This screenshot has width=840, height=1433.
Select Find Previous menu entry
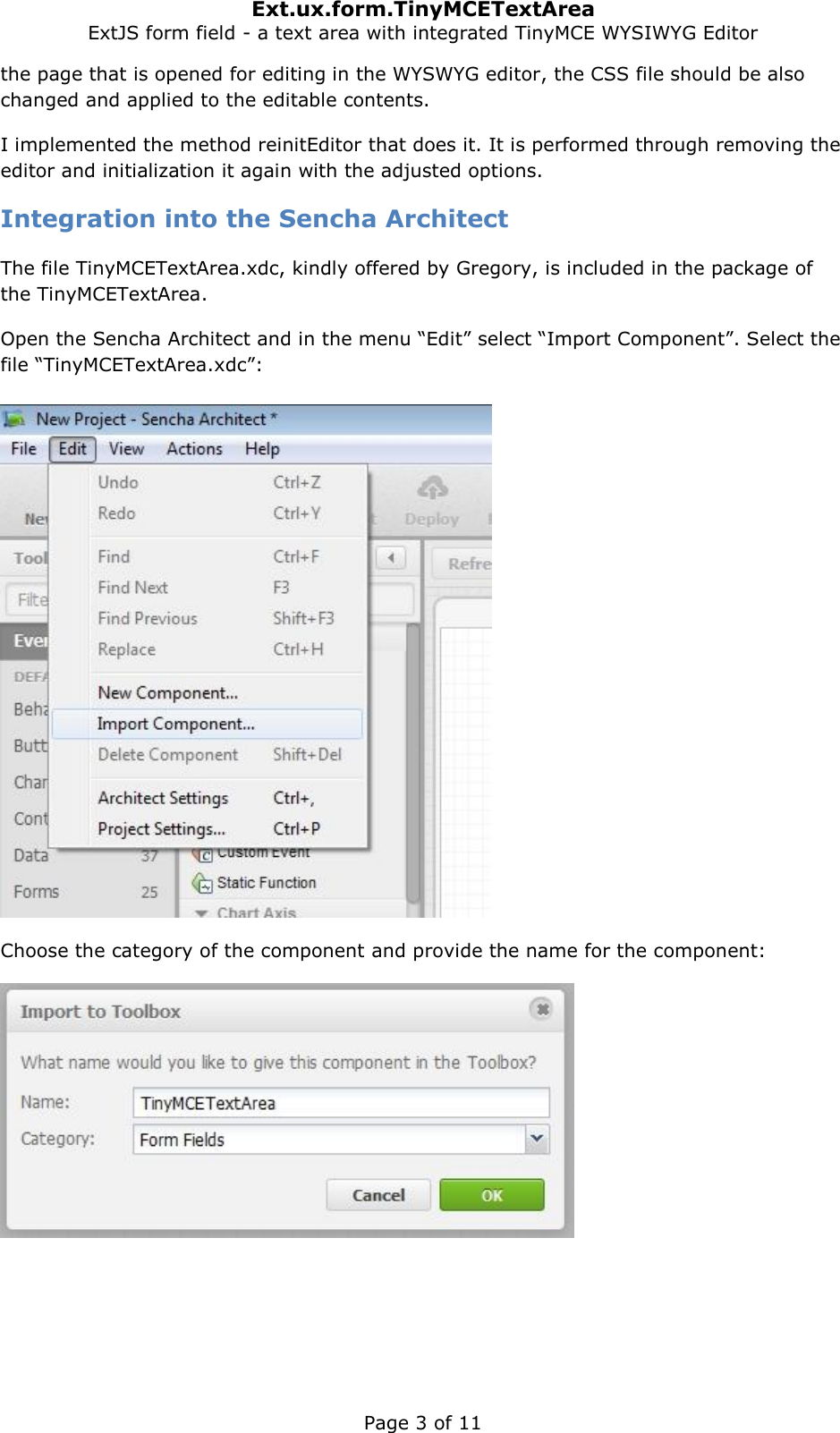tap(208, 618)
